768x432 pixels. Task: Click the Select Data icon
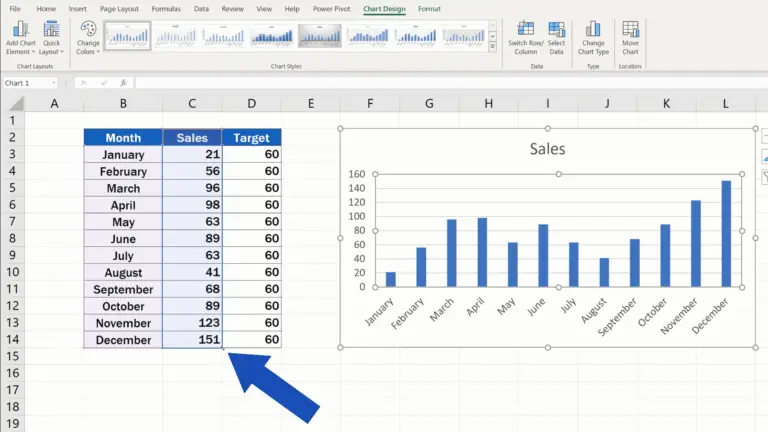[556, 30]
